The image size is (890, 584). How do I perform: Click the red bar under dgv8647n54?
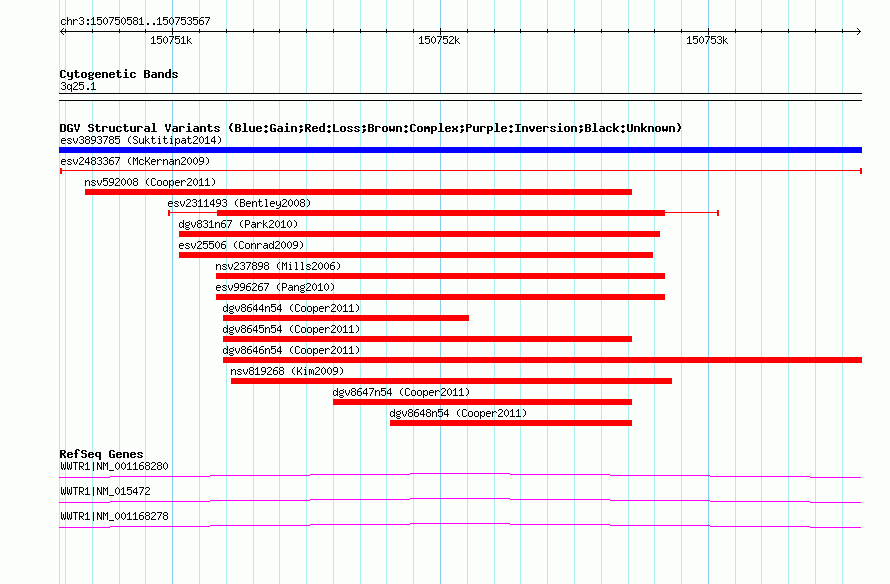coord(482,402)
